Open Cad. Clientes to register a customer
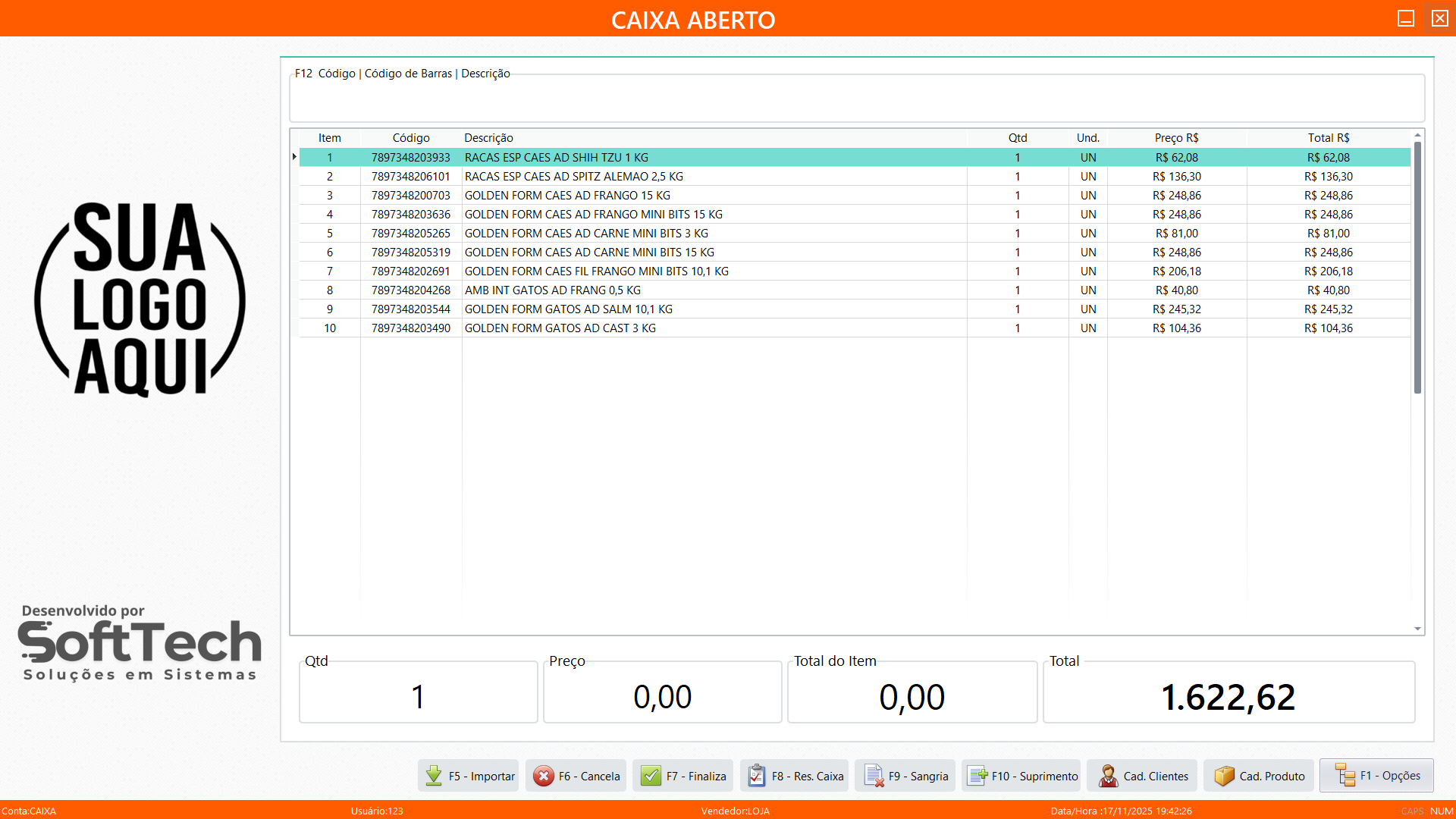The height and width of the screenshot is (819, 1456). [1142, 776]
